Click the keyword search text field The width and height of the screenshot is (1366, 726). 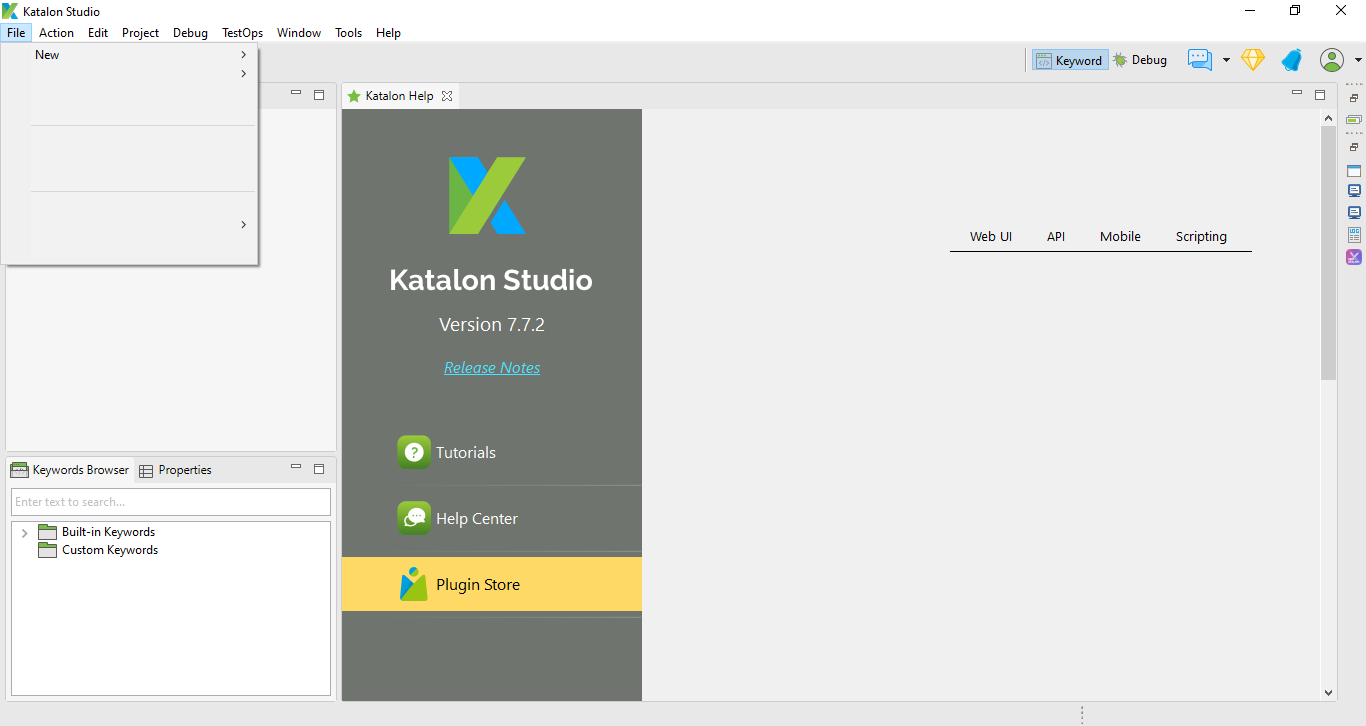[171, 502]
